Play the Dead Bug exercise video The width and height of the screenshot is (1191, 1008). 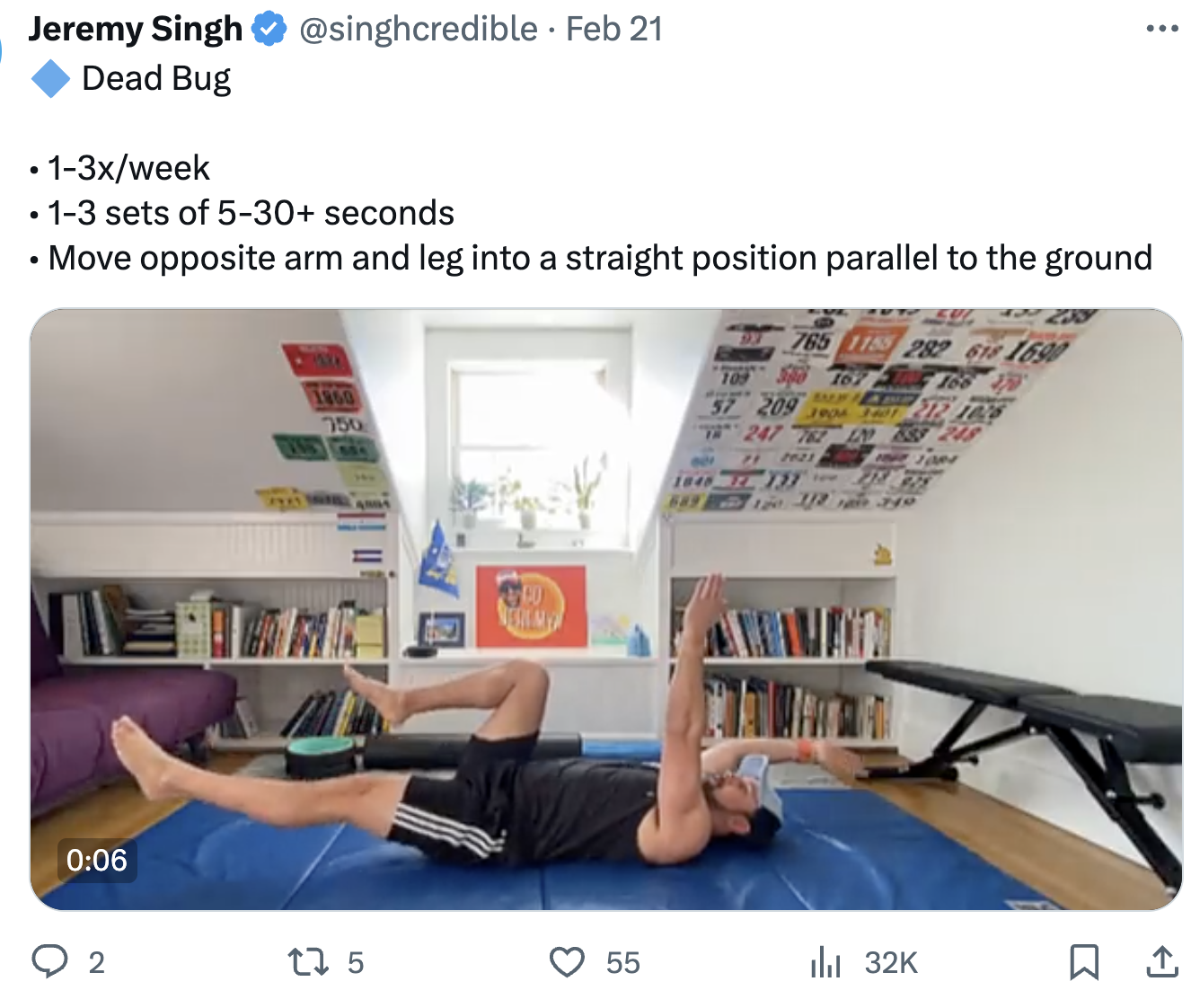point(606,609)
